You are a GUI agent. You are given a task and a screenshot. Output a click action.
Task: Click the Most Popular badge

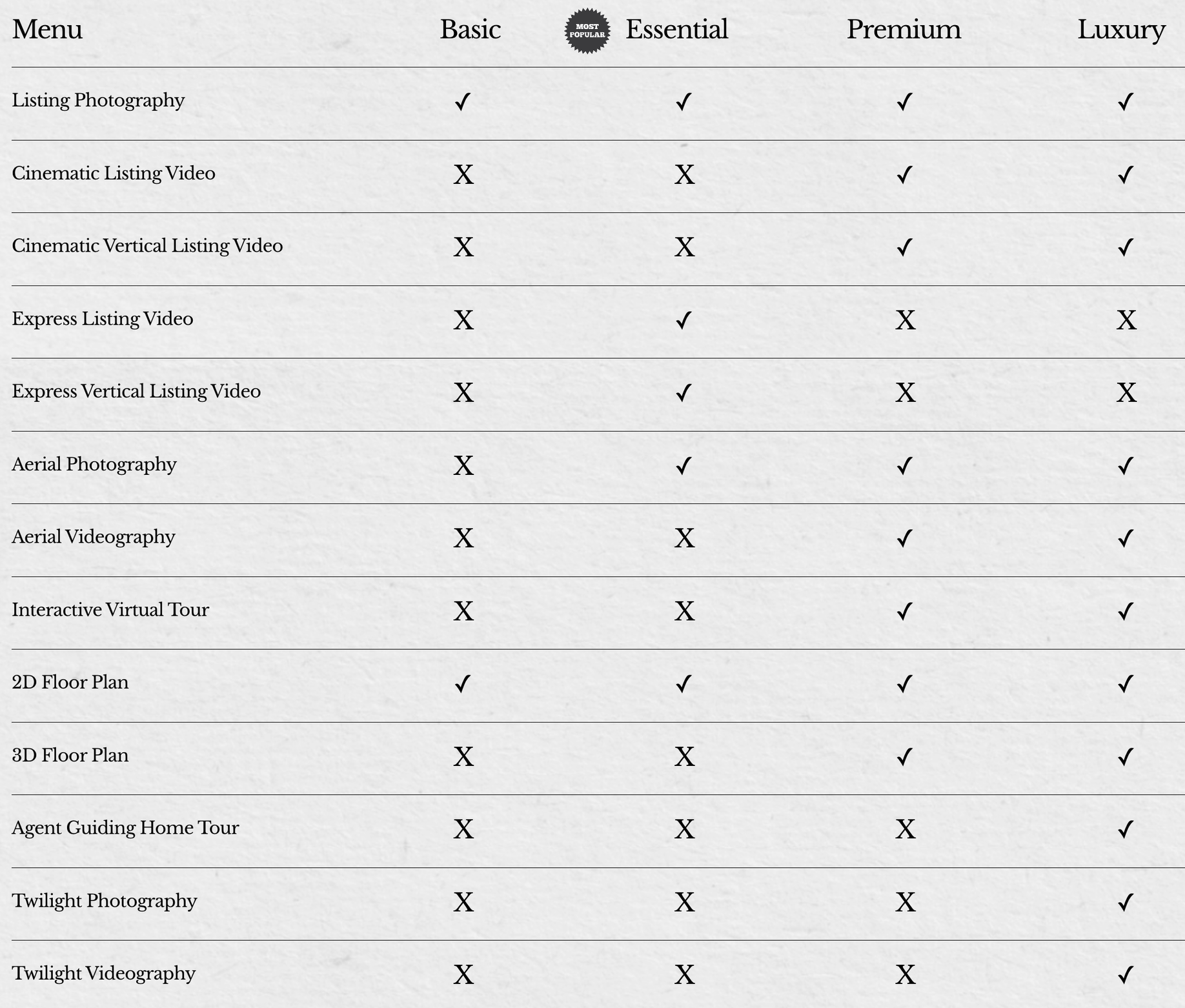pos(587,30)
